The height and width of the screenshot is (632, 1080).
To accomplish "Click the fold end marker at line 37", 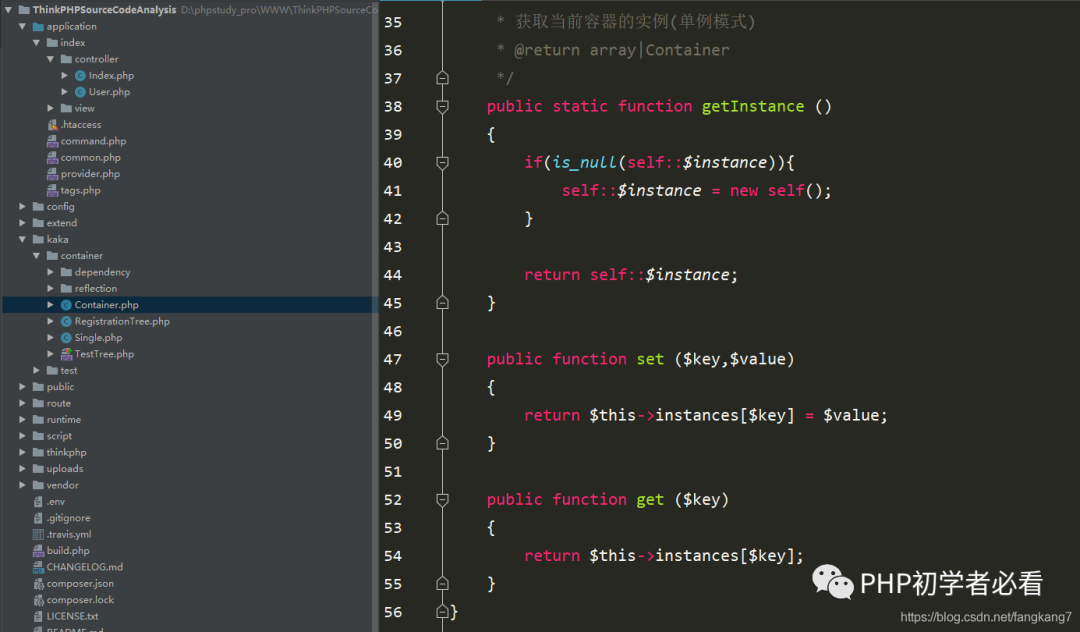I will [442, 78].
